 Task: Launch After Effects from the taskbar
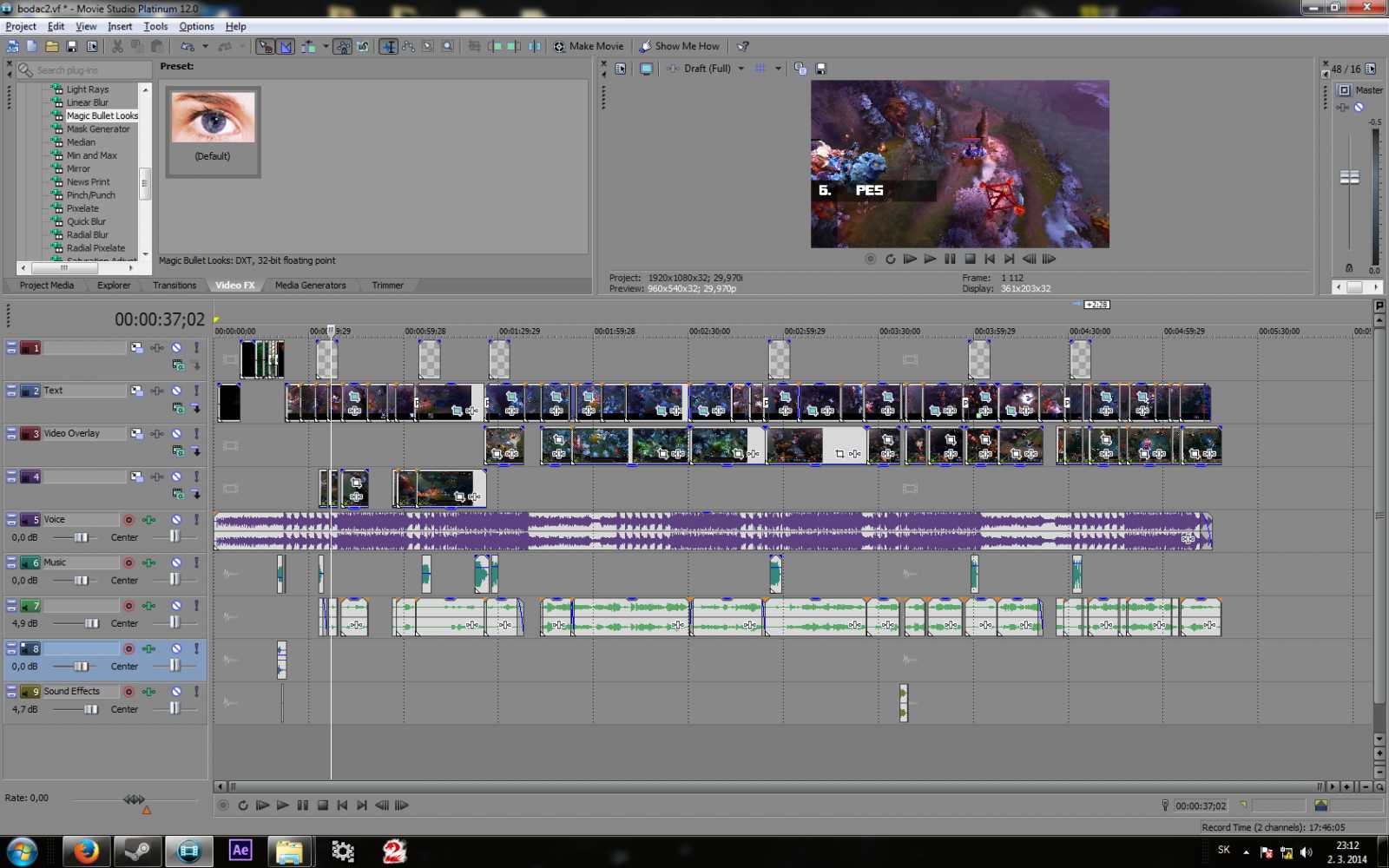pyautogui.click(x=240, y=851)
